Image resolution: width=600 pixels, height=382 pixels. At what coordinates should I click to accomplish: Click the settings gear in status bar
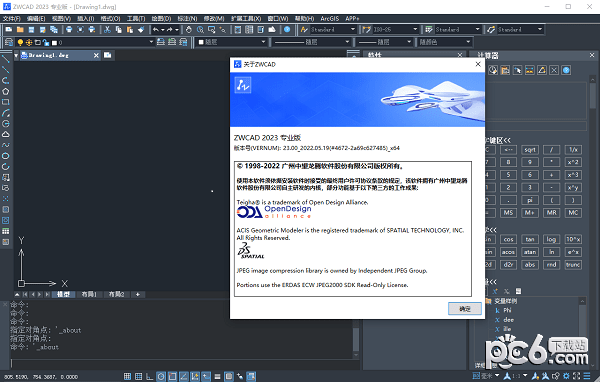pyautogui.click(x=566, y=376)
